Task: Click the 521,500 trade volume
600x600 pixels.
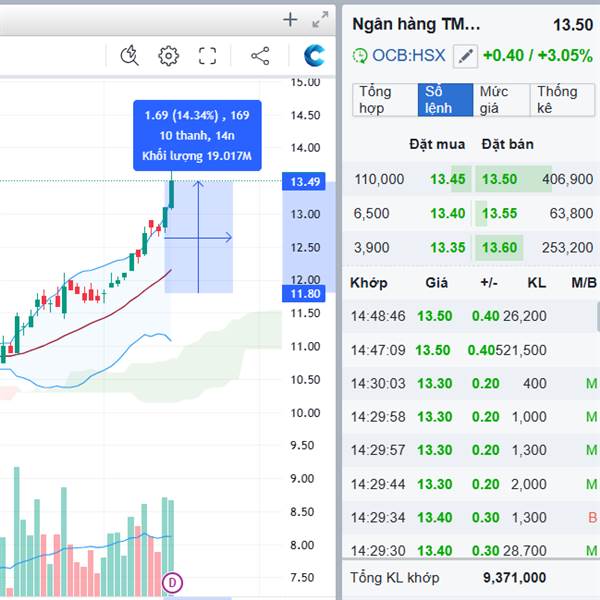Action: click(x=521, y=350)
